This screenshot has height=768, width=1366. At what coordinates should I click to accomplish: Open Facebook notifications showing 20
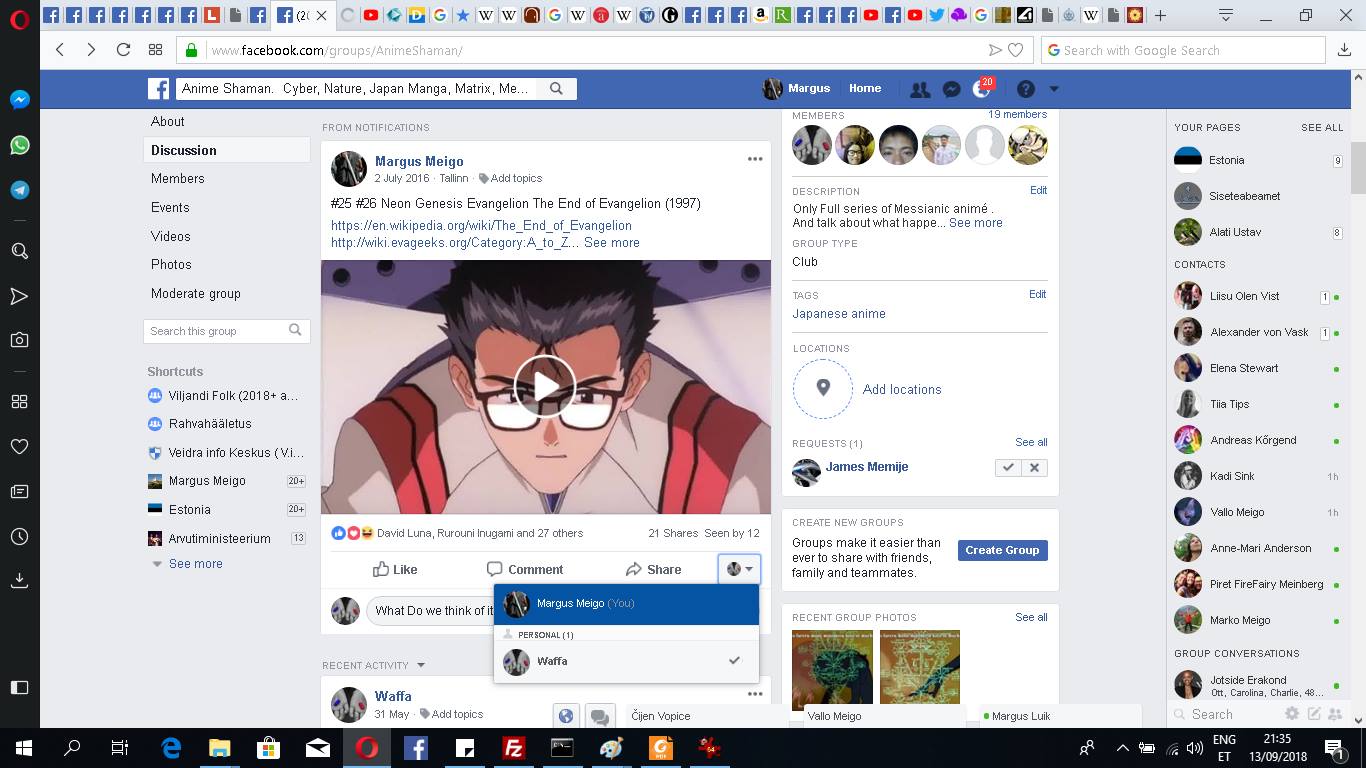982,89
